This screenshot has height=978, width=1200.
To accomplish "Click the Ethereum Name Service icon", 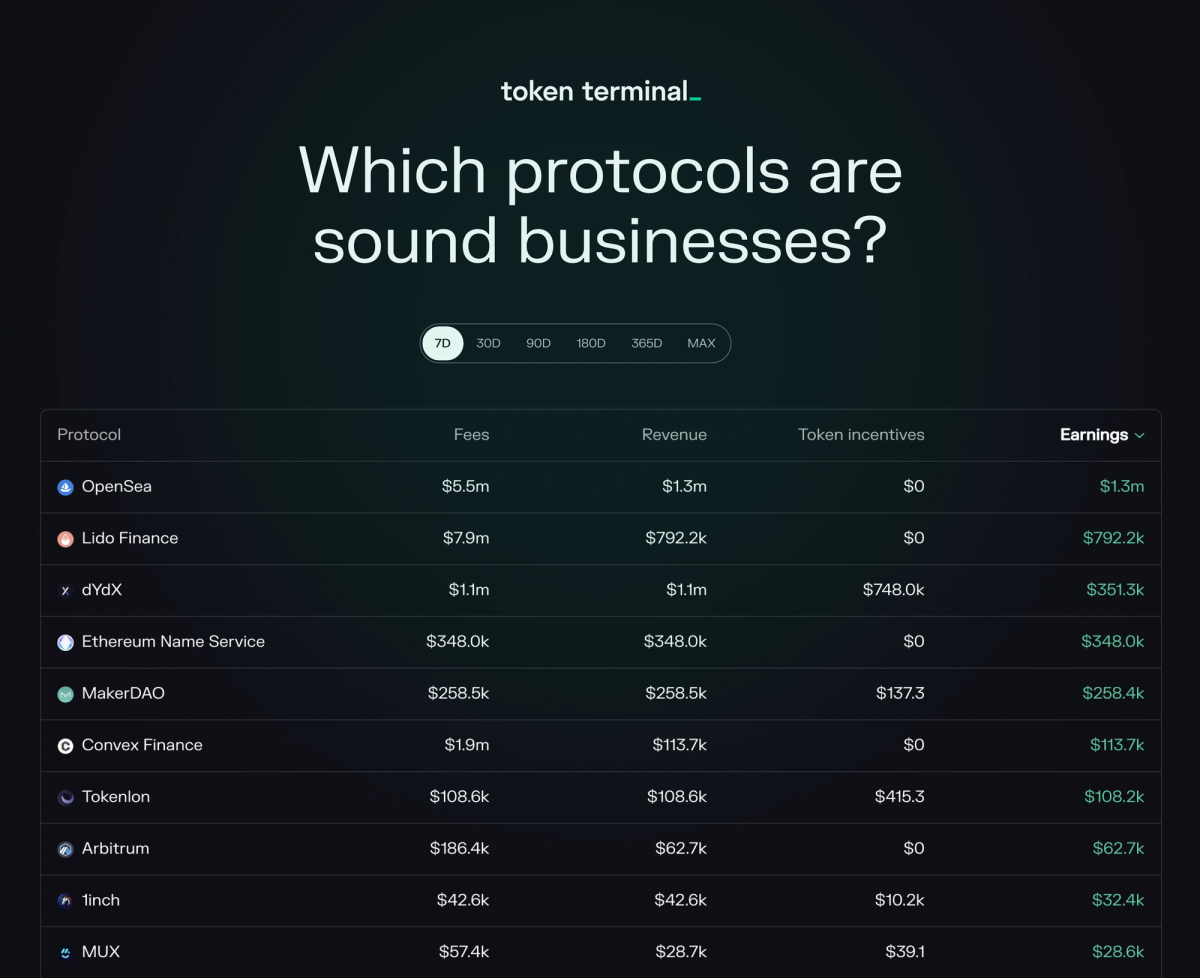I will click(x=65, y=642).
